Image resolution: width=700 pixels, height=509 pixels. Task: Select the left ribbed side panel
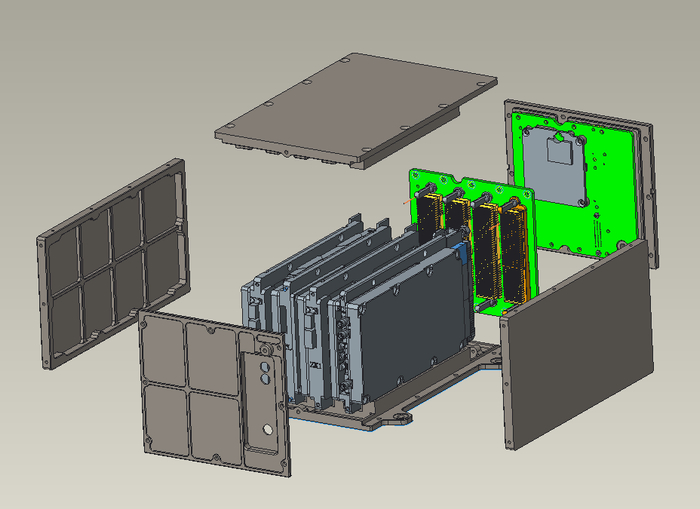pos(112,263)
